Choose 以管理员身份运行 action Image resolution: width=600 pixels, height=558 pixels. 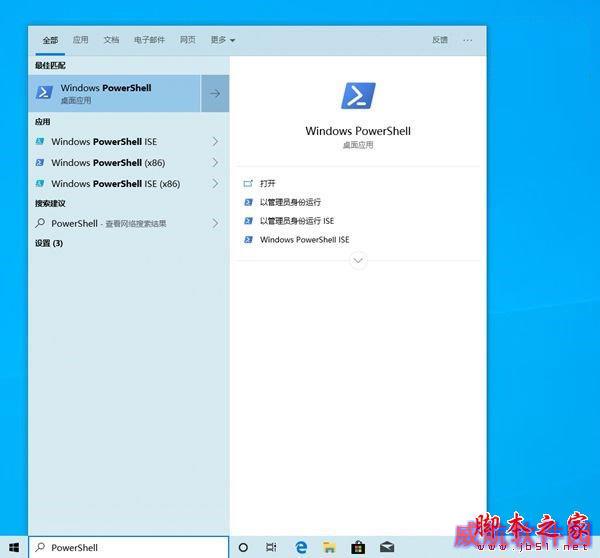point(290,202)
